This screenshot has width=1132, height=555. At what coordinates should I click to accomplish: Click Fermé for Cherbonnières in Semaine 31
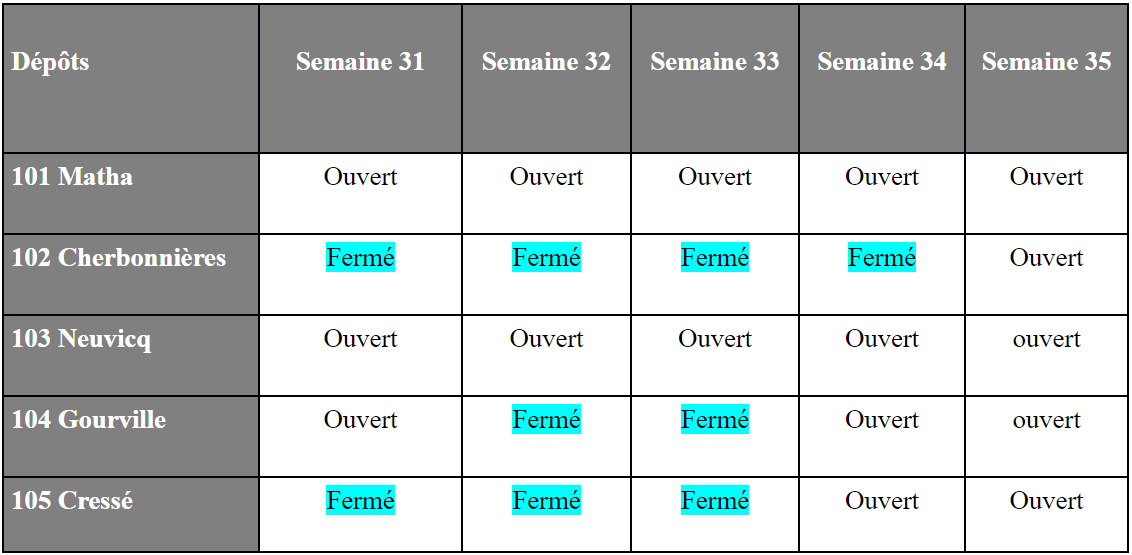[x=360, y=258]
